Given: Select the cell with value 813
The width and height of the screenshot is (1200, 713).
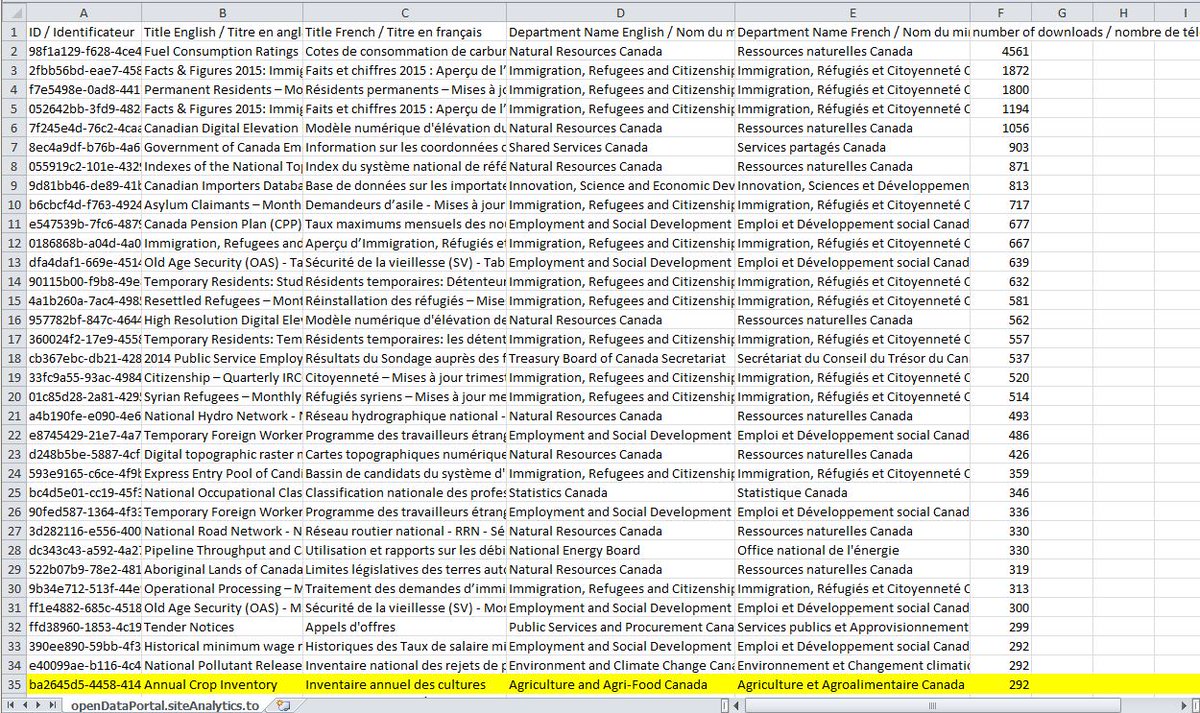Looking at the screenshot, I should tap(1001, 185).
